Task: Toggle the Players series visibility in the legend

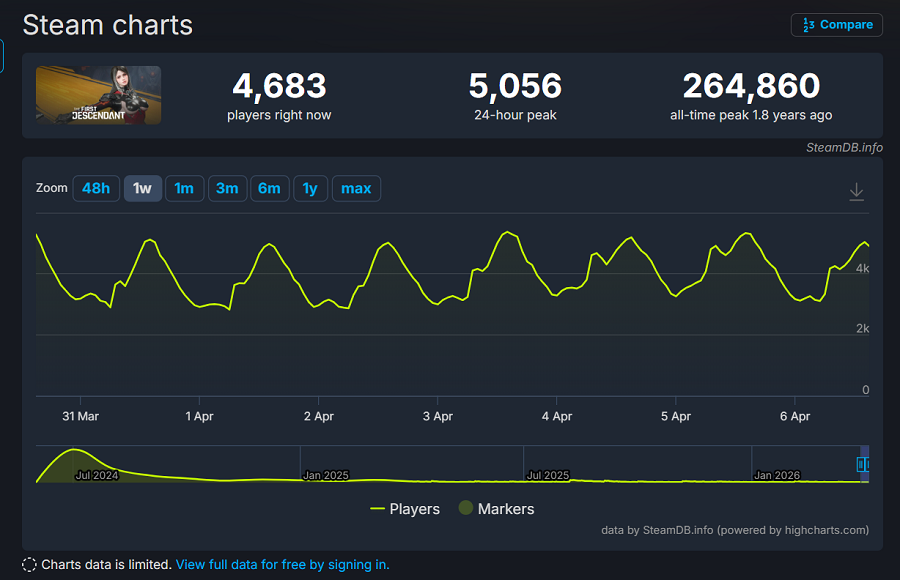Action: tap(405, 509)
